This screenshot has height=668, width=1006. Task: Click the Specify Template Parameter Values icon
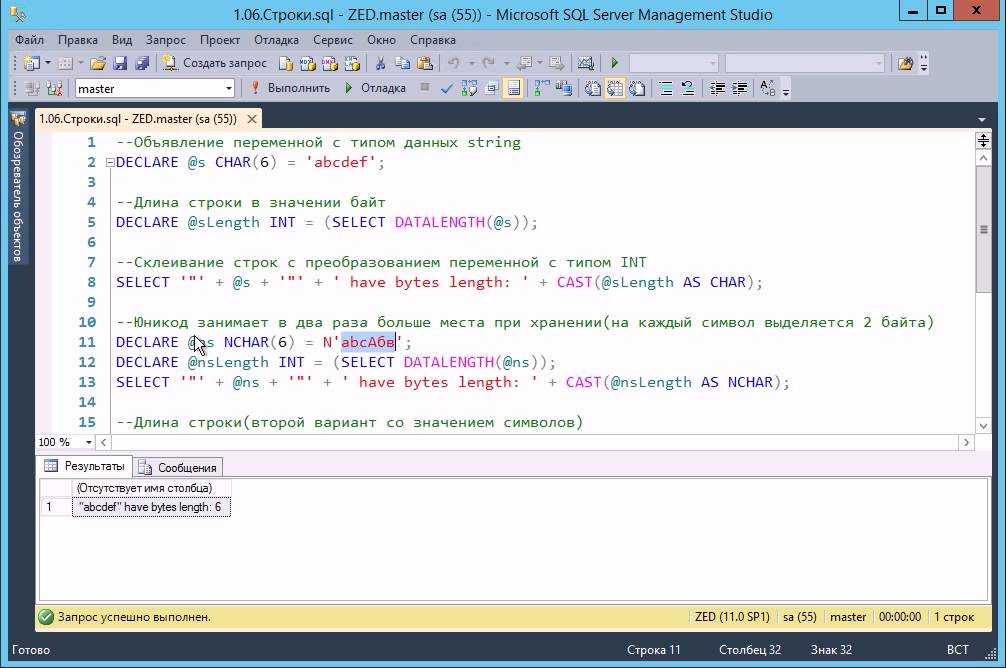coord(768,88)
